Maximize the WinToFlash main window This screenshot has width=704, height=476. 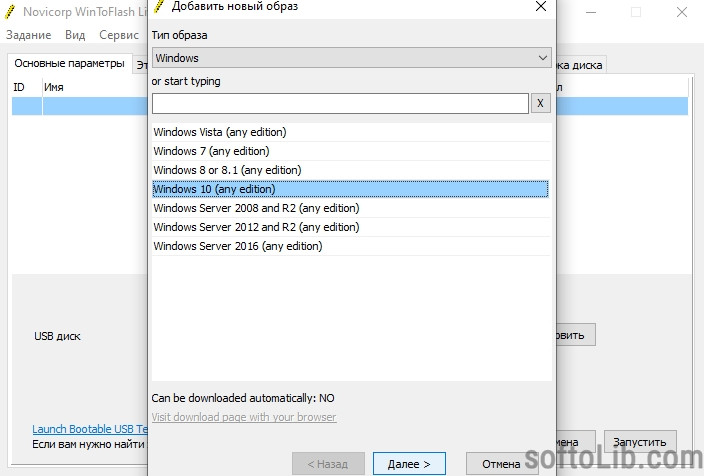(636, 12)
